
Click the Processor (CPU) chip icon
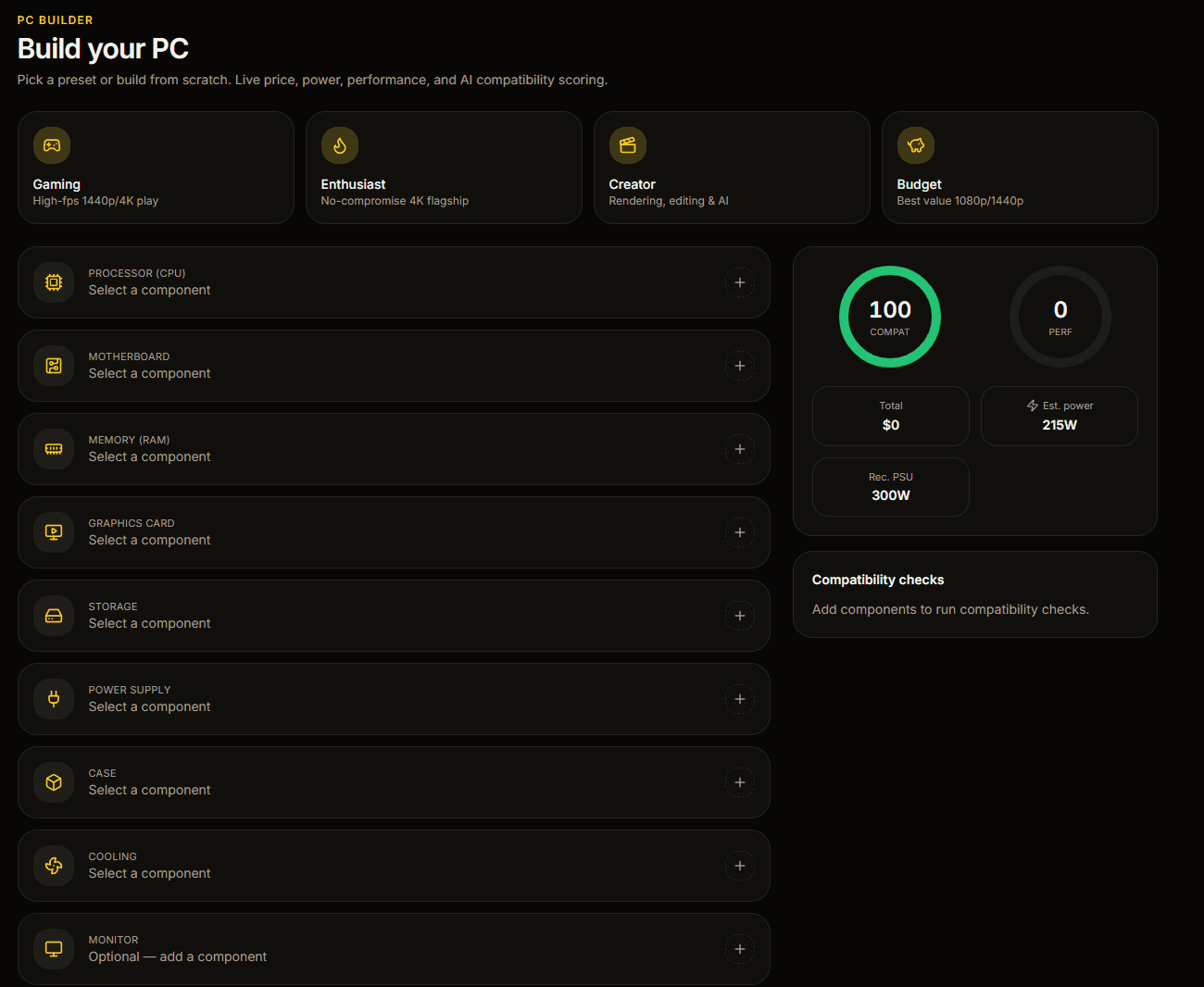coord(54,282)
